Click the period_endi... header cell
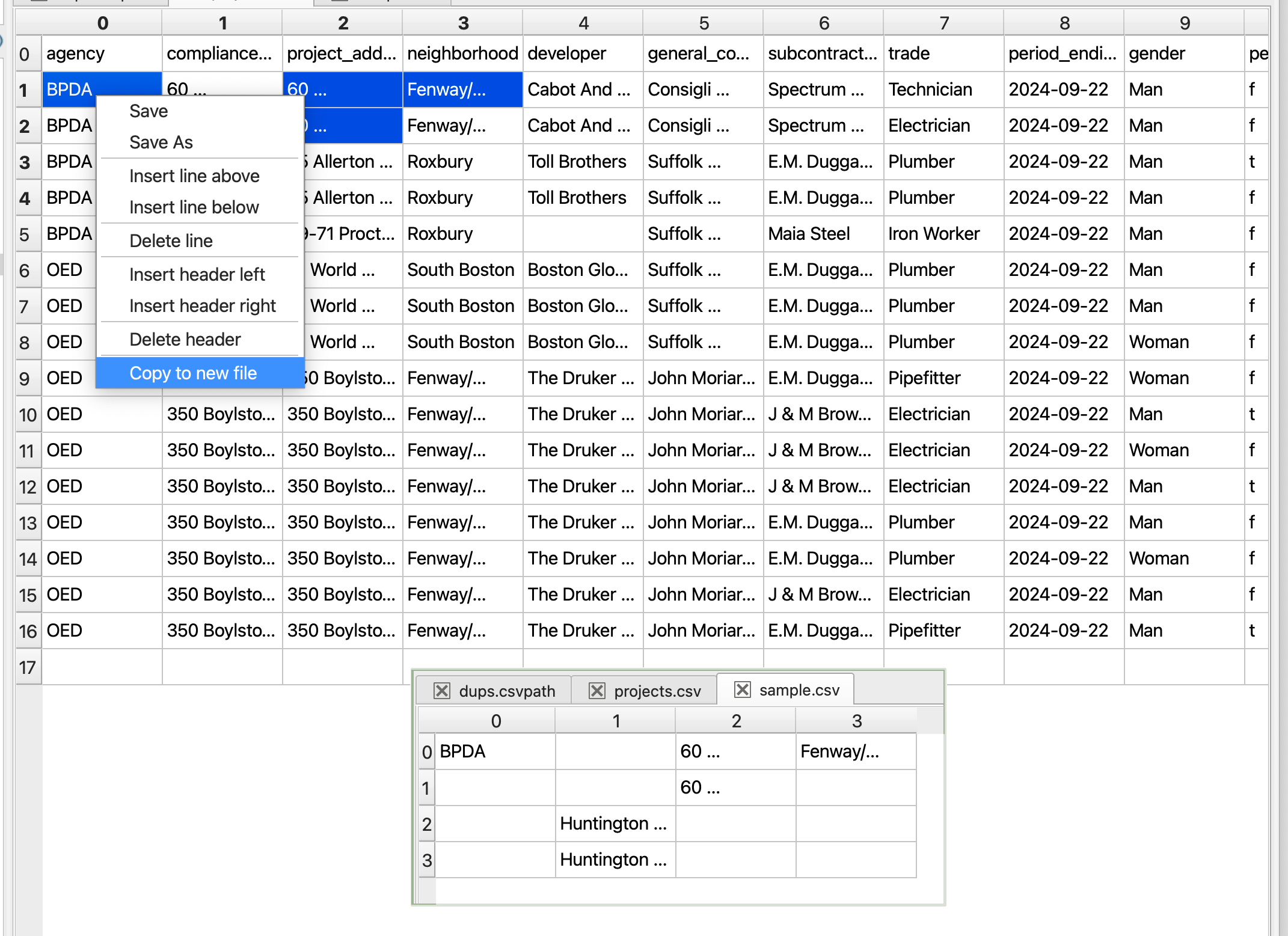The height and width of the screenshot is (936, 1288). coord(1063,54)
